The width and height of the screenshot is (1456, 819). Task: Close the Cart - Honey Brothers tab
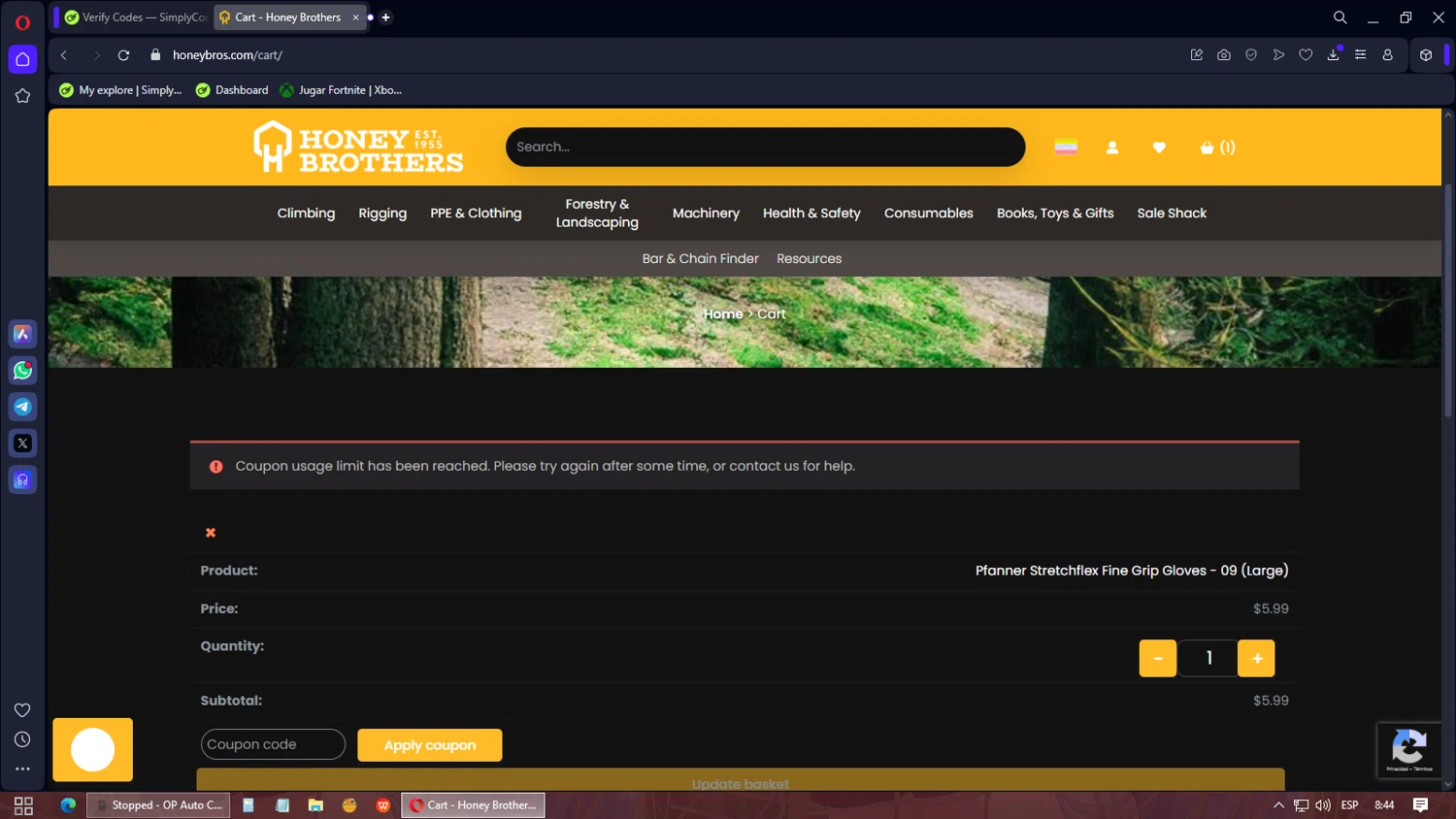click(x=355, y=17)
